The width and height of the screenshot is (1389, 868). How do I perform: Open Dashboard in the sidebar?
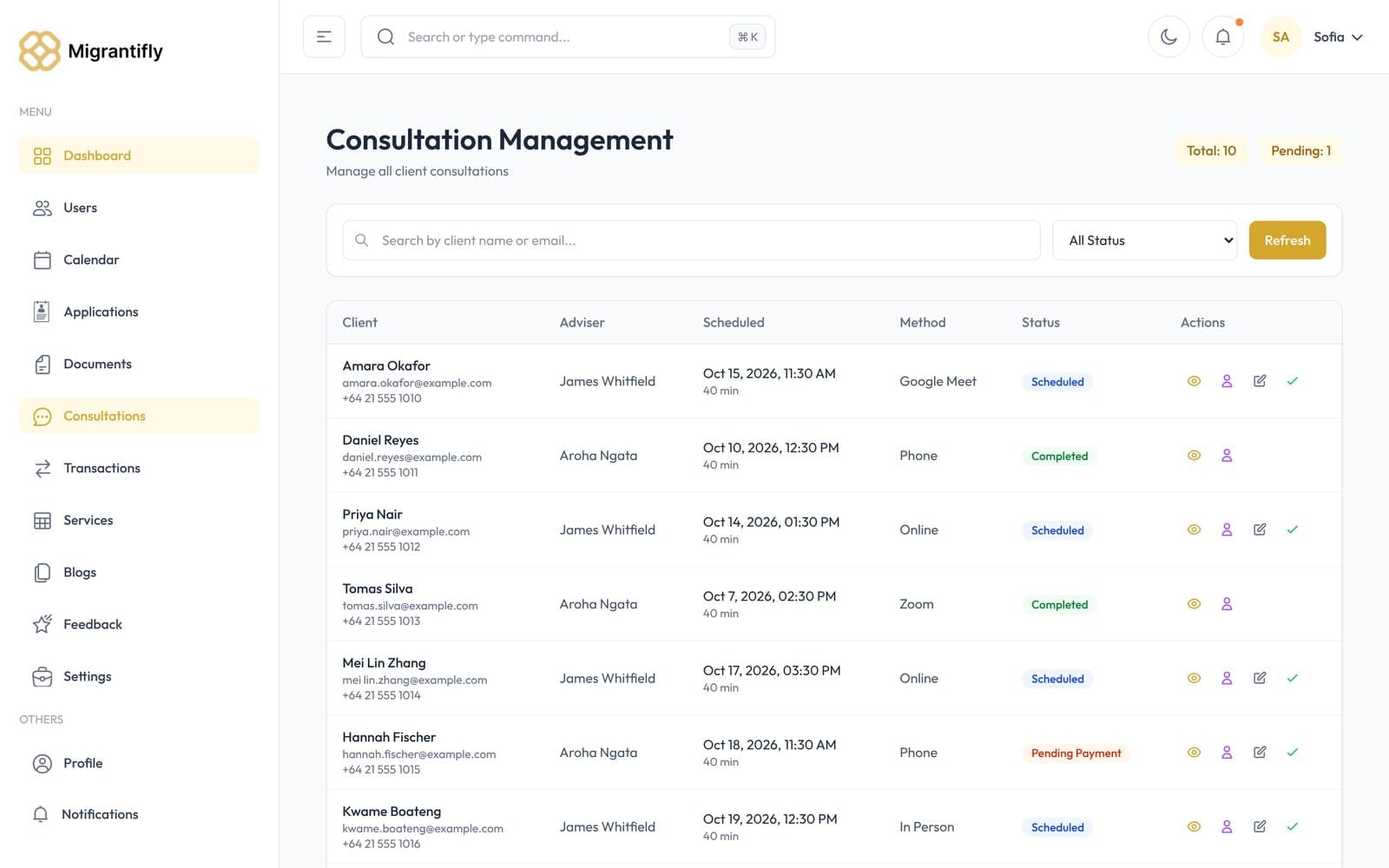[x=139, y=155]
